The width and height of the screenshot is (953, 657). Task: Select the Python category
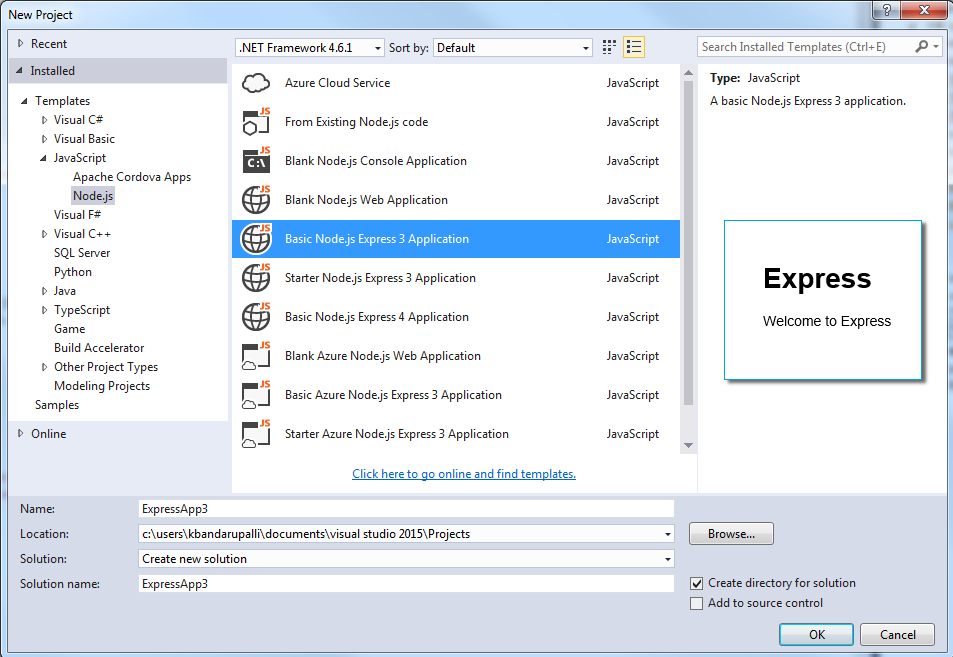(73, 272)
